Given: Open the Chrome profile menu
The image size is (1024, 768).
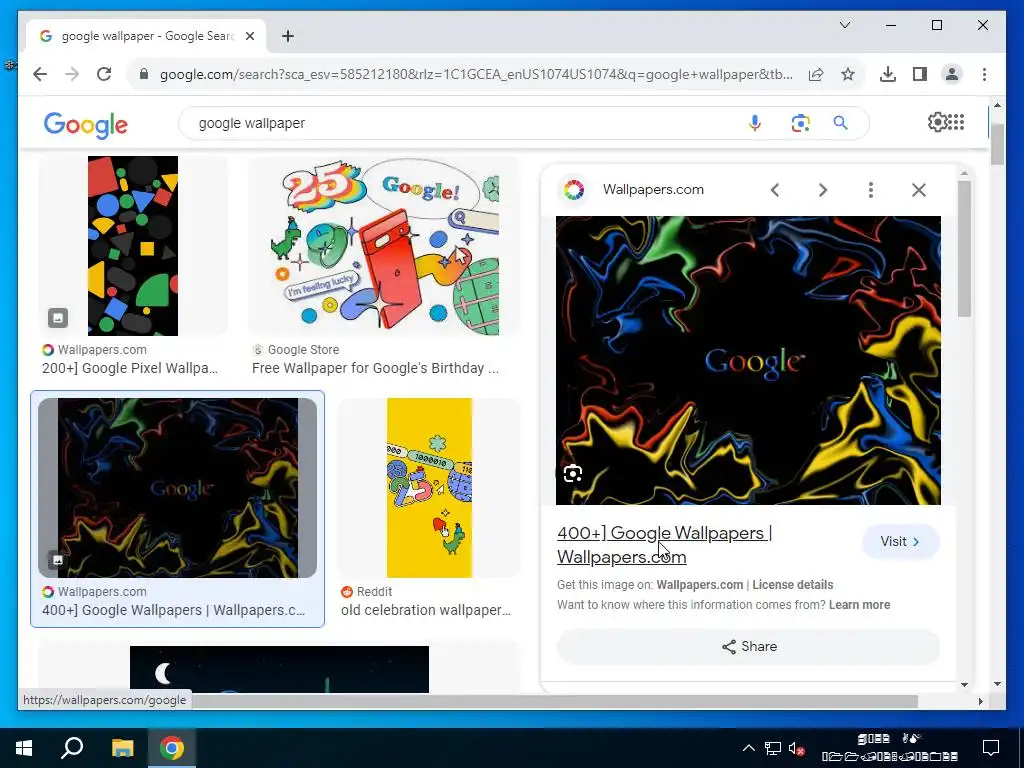Looking at the screenshot, I should pyautogui.click(x=952, y=74).
